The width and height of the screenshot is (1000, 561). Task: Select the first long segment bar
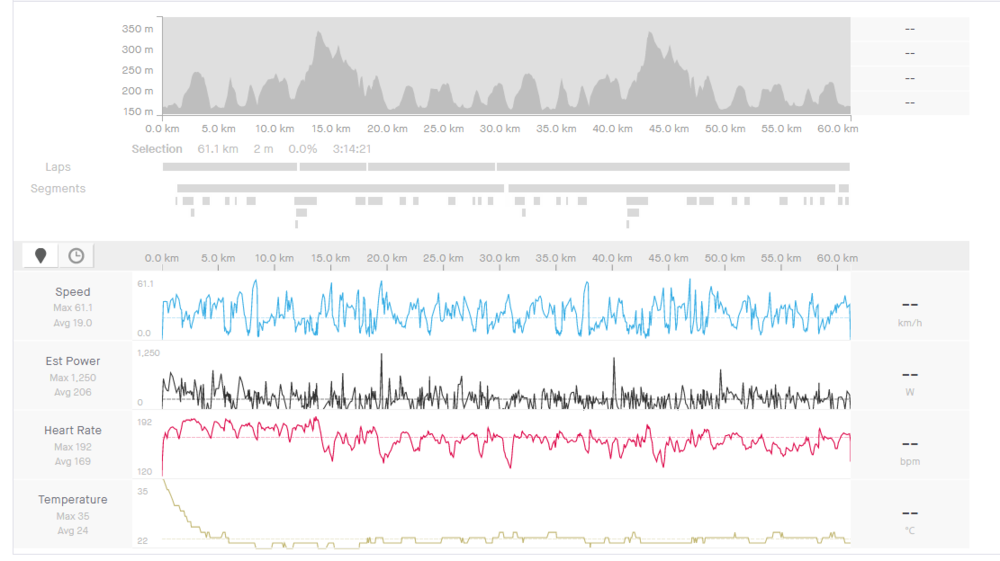point(340,188)
